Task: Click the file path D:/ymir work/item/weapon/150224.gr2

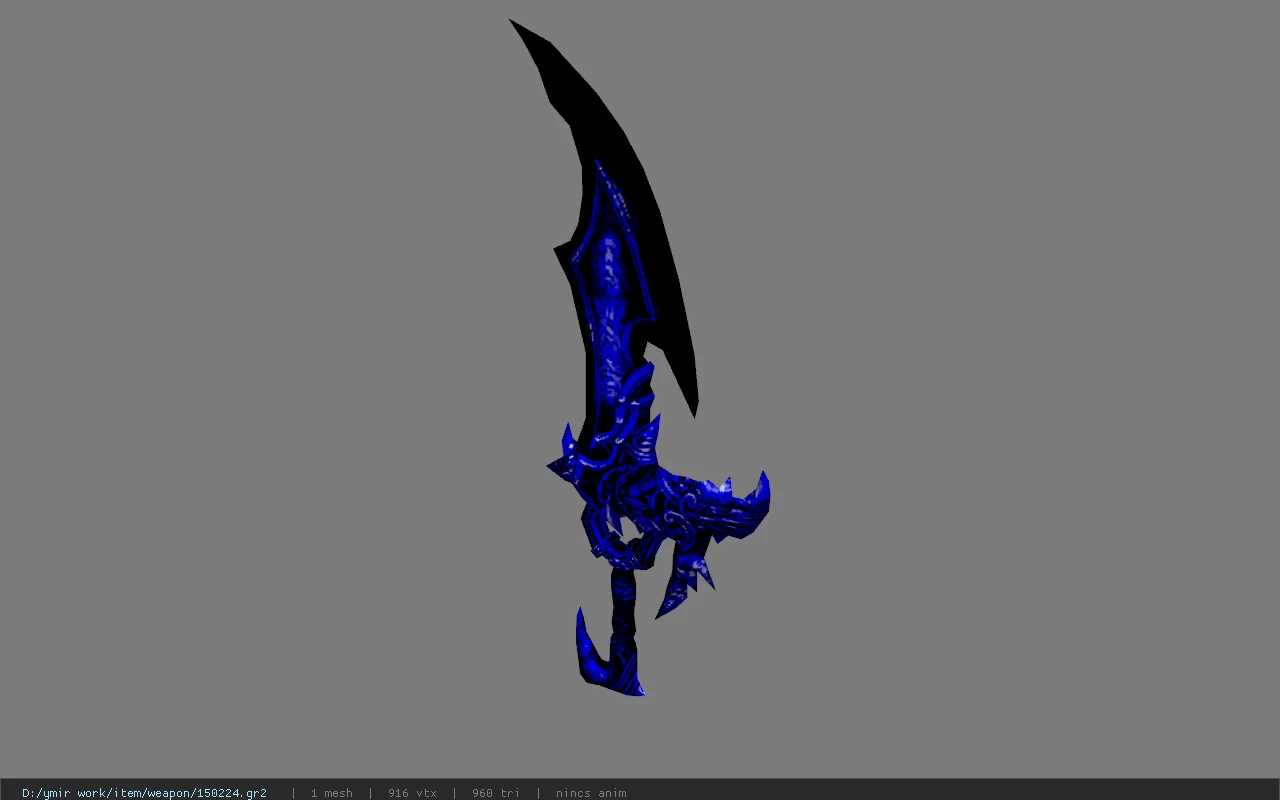Action: coord(144,793)
